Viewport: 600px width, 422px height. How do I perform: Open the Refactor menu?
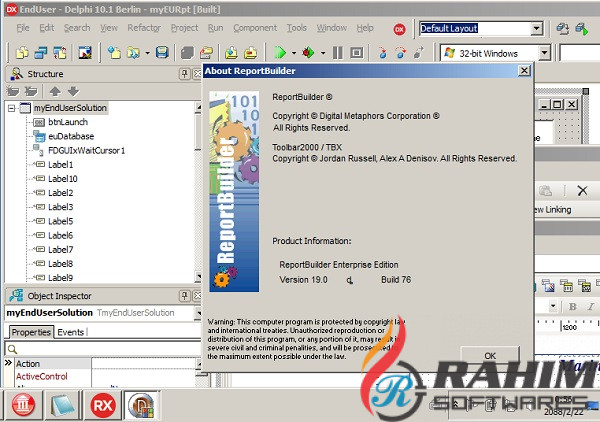pos(144,28)
